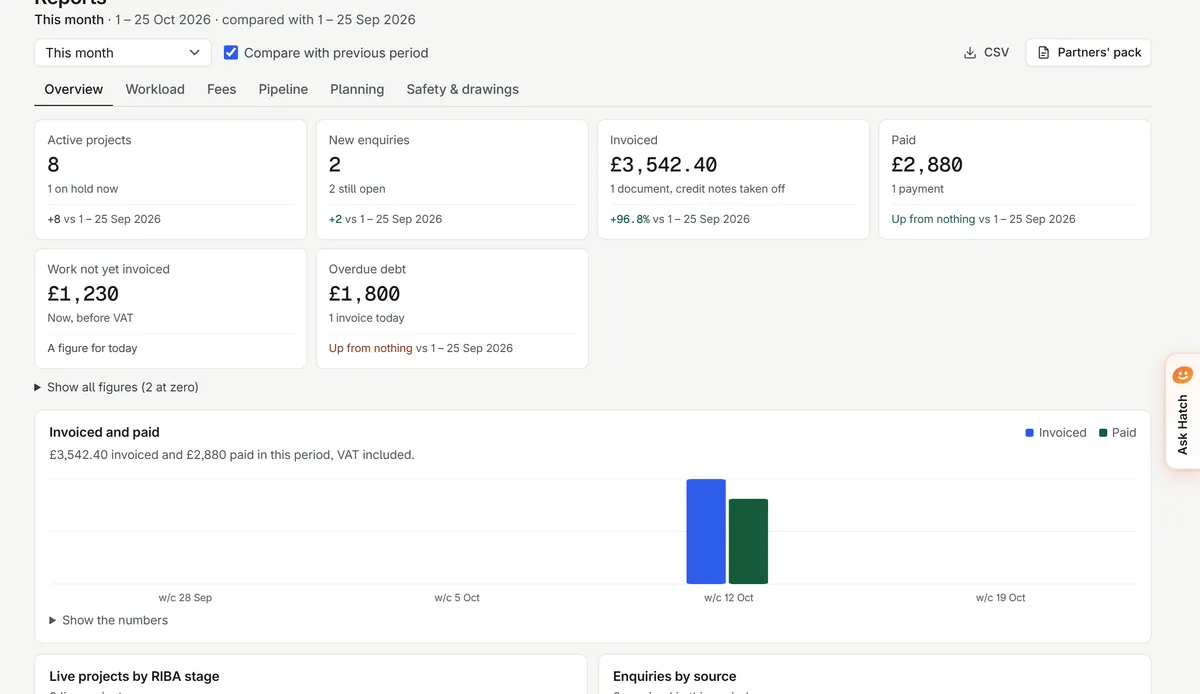Image resolution: width=1200 pixels, height=694 pixels.
Task: Click 'Up from nothing' in Overdue debt card
Action: pyautogui.click(x=371, y=348)
